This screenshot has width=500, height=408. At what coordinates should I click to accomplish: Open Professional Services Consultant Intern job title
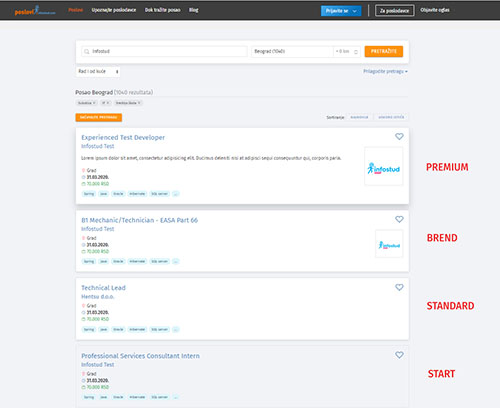(140, 356)
